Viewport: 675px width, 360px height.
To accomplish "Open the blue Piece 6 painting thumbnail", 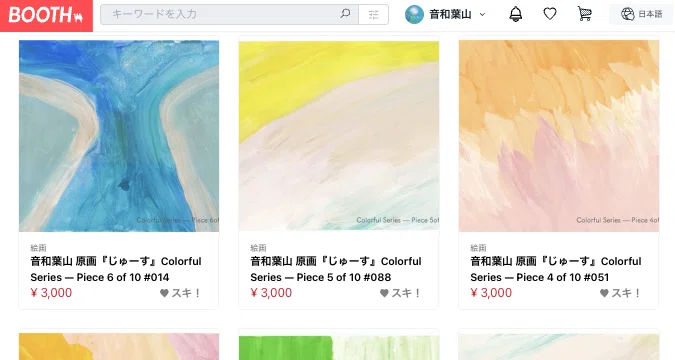I will click(x=119, y=136).
